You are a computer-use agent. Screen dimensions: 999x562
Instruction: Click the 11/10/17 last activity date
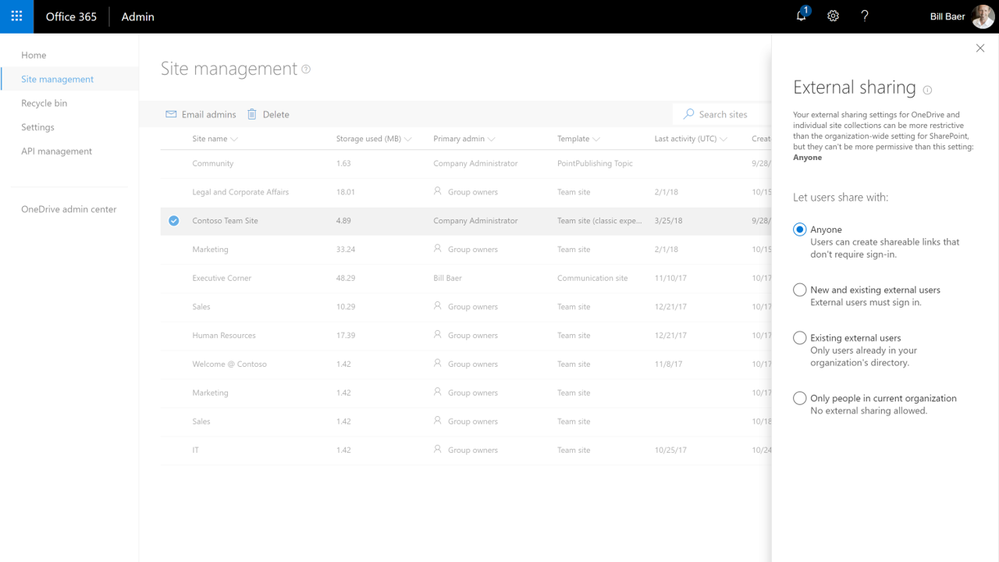tap(671, 278)
